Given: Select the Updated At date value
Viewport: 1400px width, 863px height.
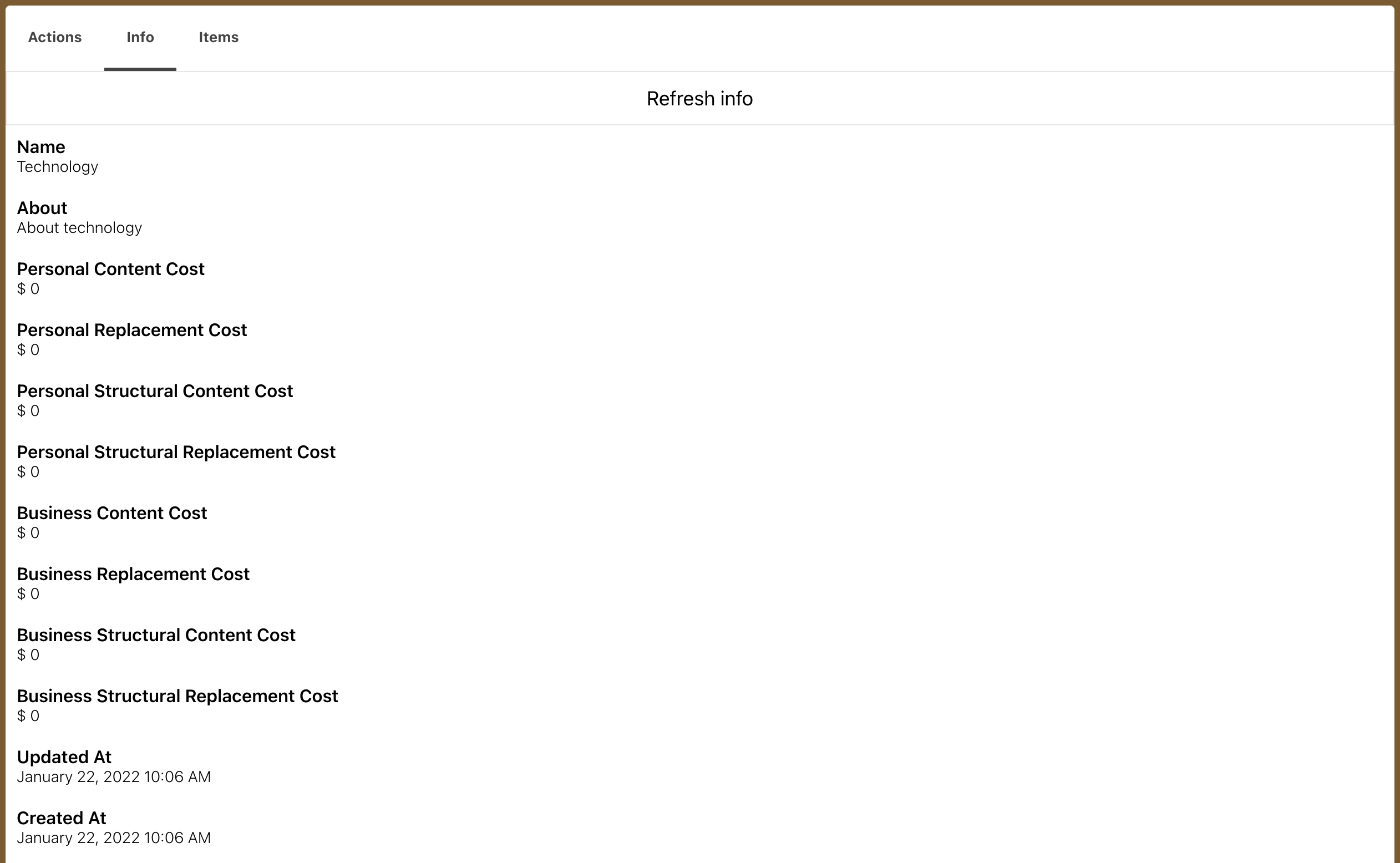Looking at the screenshot, I should (x=114, y=777).
